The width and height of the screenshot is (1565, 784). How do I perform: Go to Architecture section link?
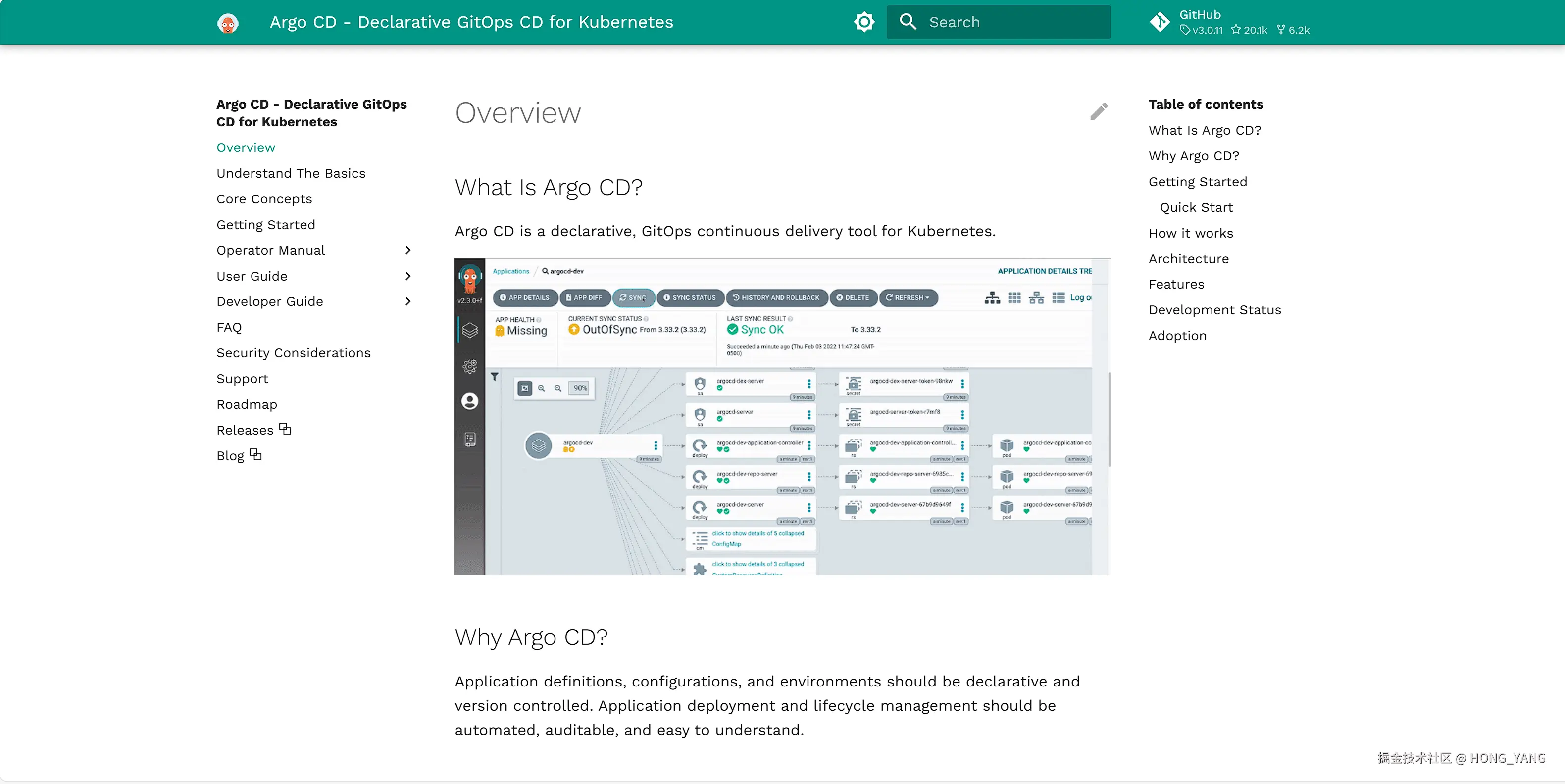[1188, 259]
